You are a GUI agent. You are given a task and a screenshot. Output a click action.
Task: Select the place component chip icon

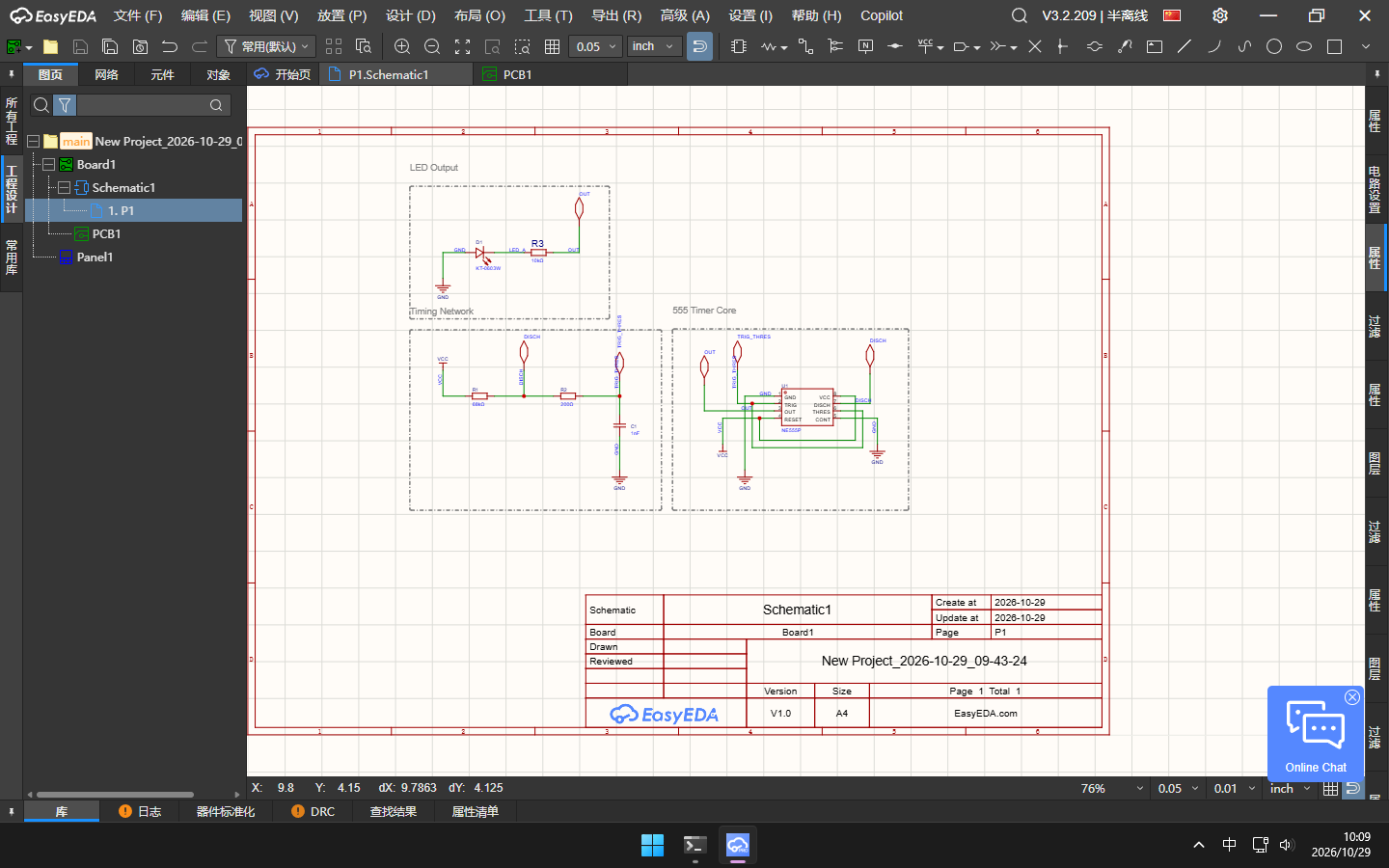(x=739, y=46)
